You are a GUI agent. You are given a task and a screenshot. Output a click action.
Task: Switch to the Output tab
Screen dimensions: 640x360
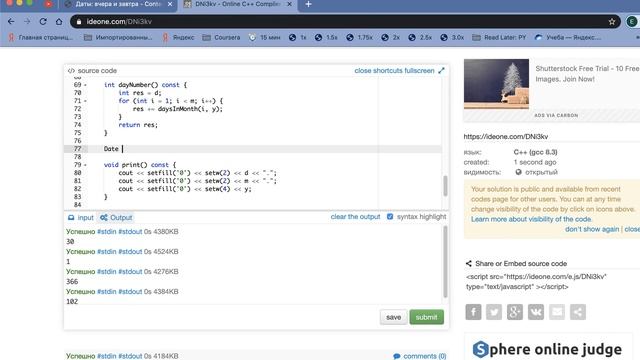(x=117, y=218)
